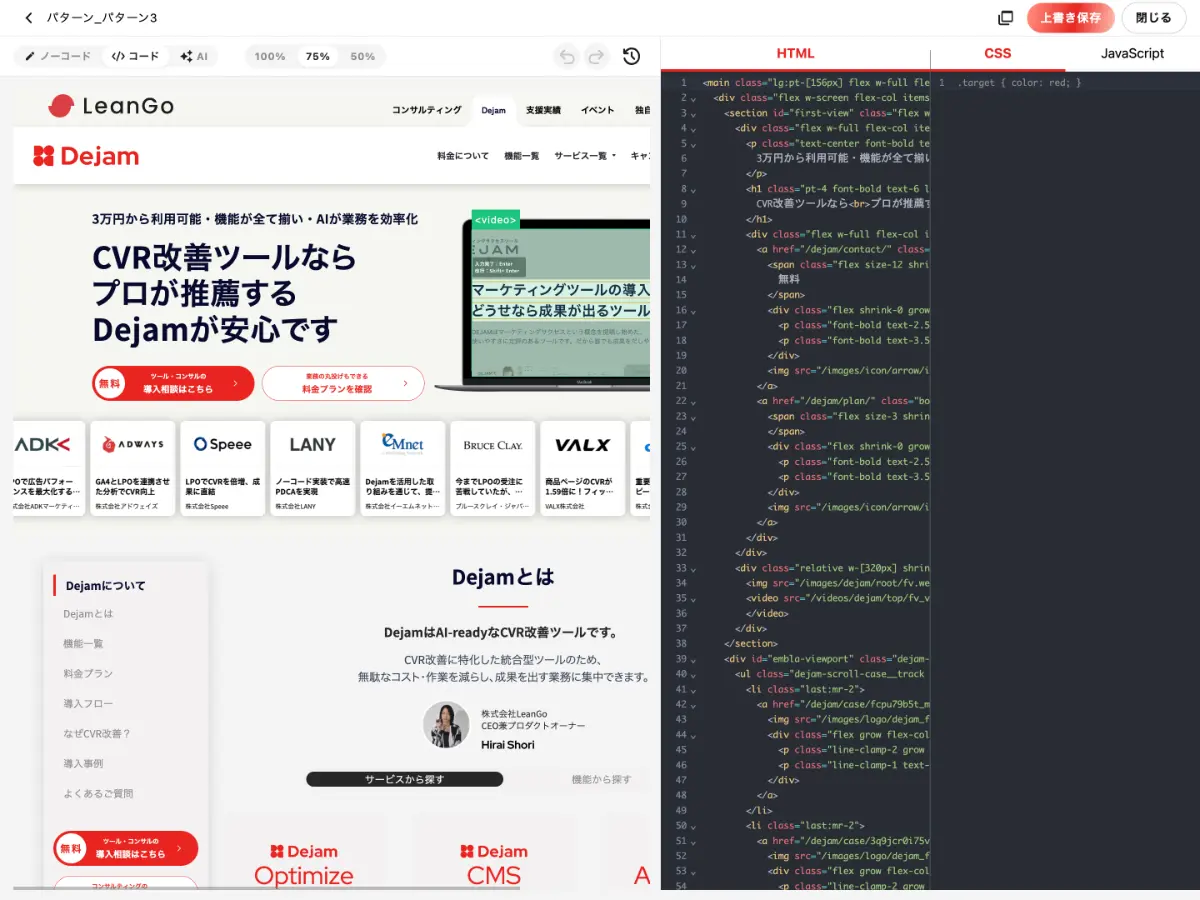Click 導入事例 in sidebar menu
Viewport: 1200px width, 900px height.
pyautogui.click(x=83, y=764)
